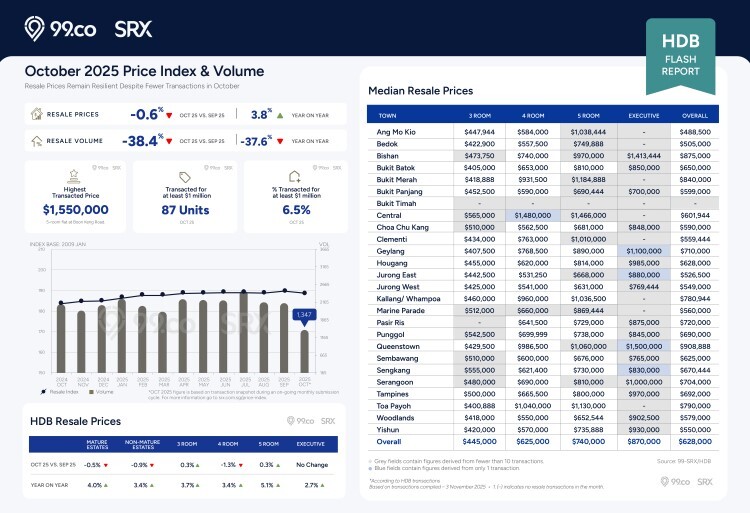Click the 1,347 volume tooltip on chart
This screenshot has height=513, width=750.
point(305,315)
